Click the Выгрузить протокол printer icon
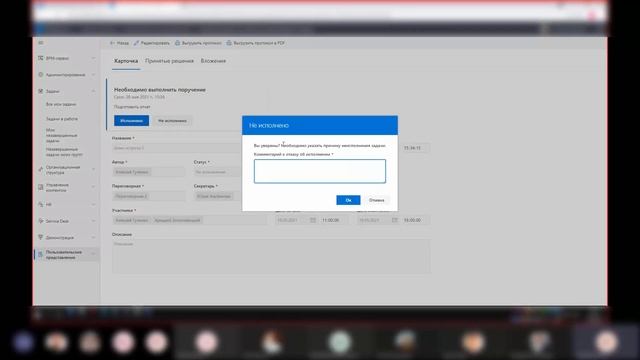 (x=177, y=43)
